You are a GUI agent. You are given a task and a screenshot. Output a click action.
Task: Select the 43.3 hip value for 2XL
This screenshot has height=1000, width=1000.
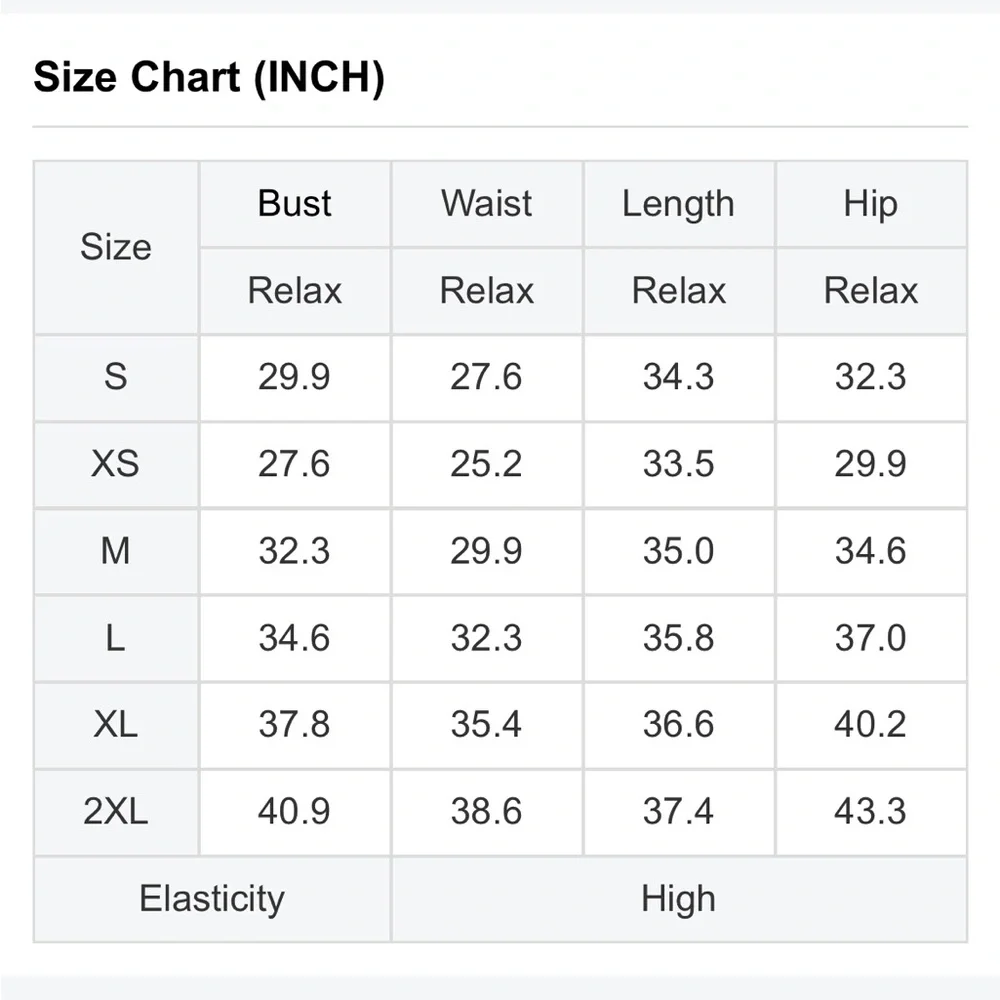pos(870,811)
